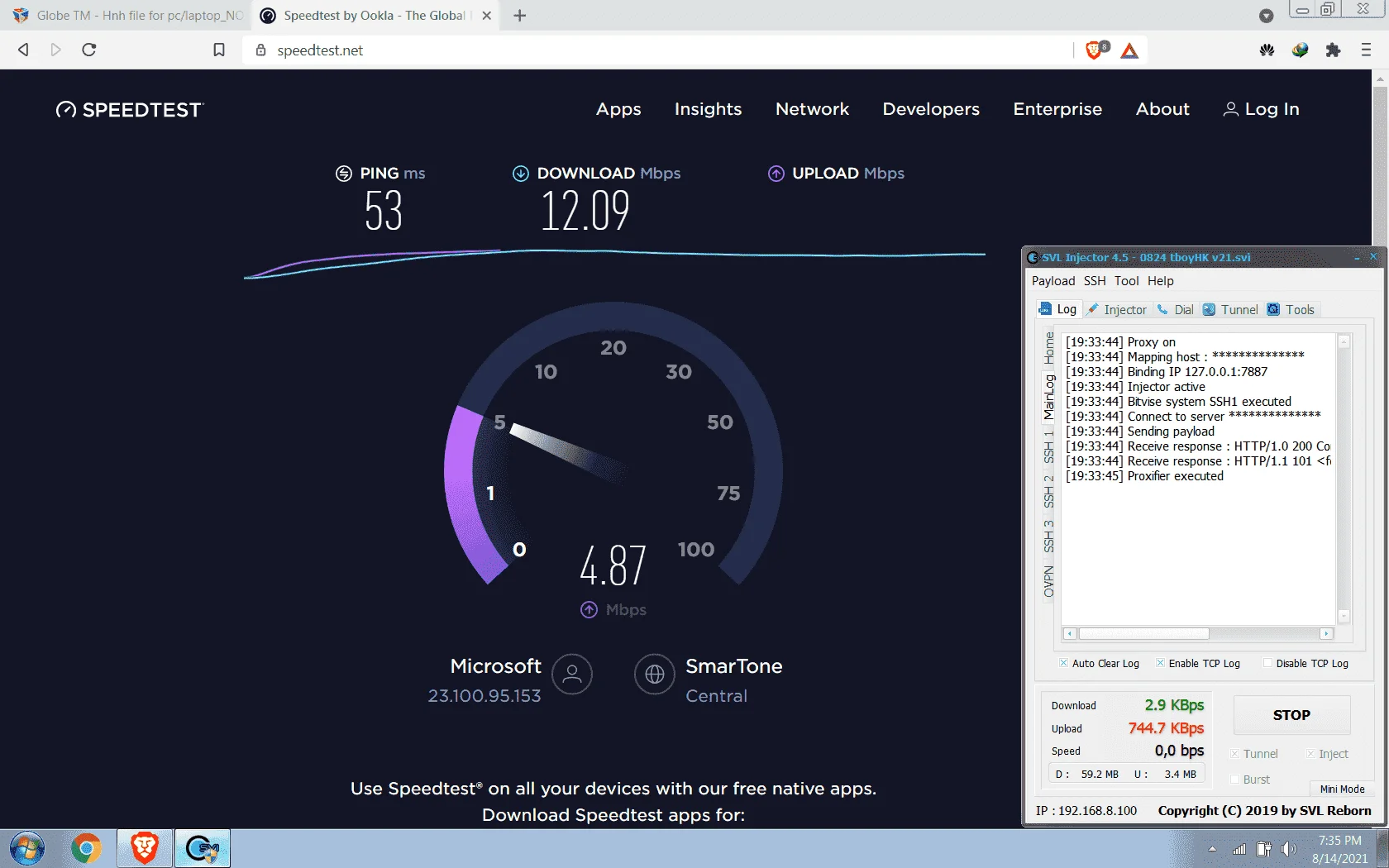
Task: Open the Windows Start menu
Action: (x=27, y=848)
